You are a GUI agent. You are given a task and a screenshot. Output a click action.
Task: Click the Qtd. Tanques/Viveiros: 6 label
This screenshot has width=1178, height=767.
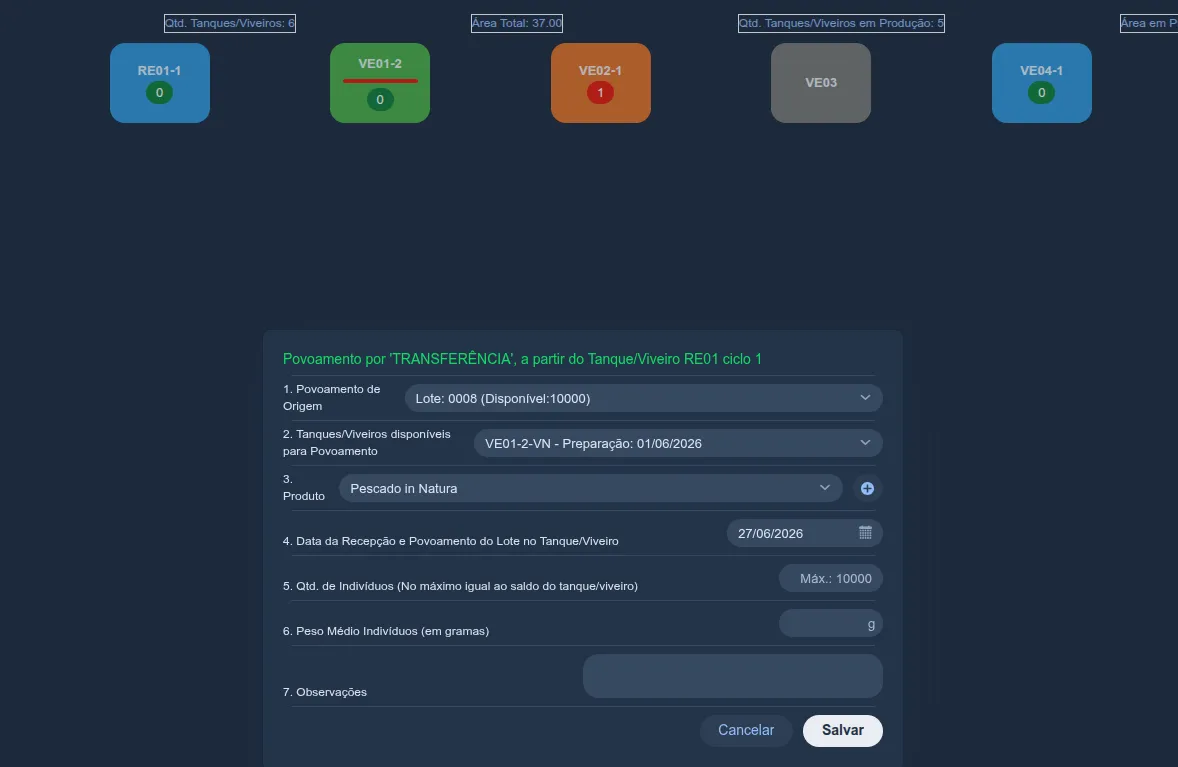click(230, 23)
